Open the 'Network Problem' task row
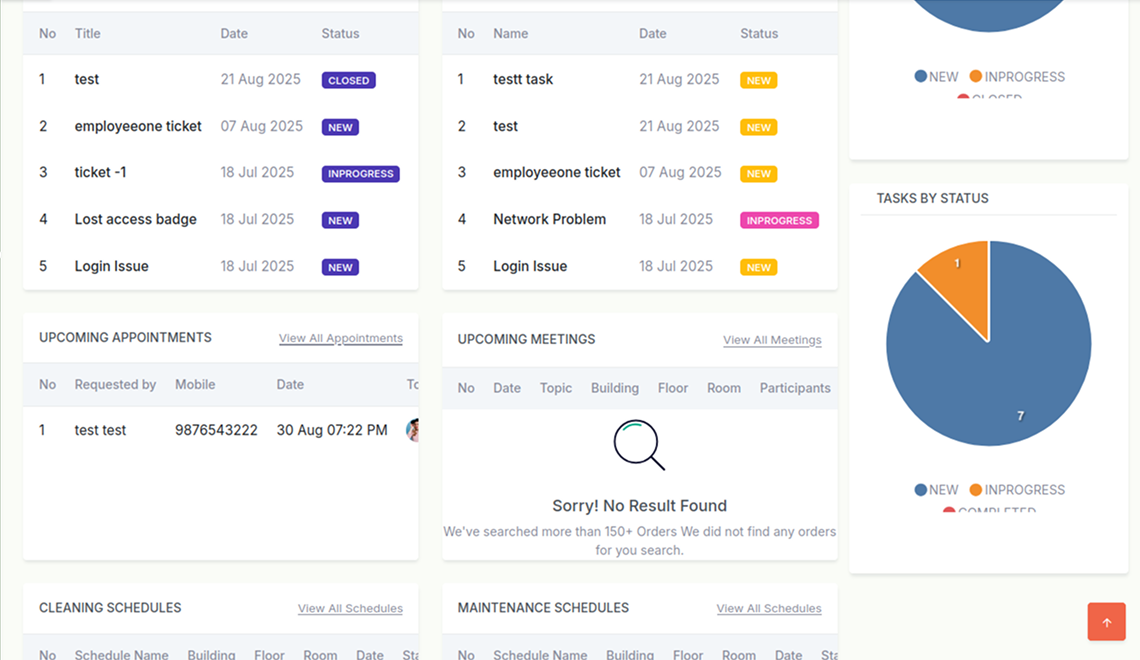 (x=549, y=219)
